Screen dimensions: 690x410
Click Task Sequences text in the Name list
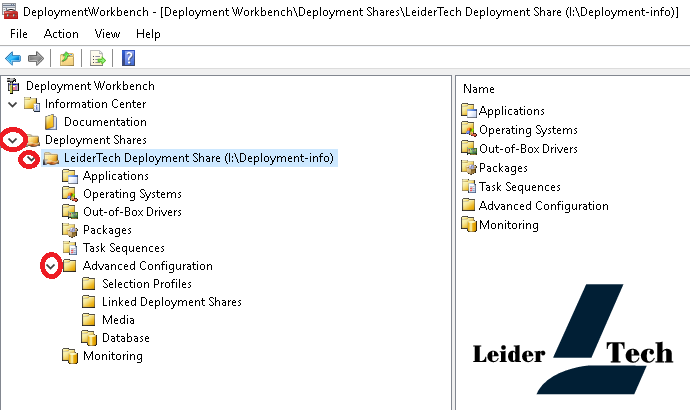520,187
